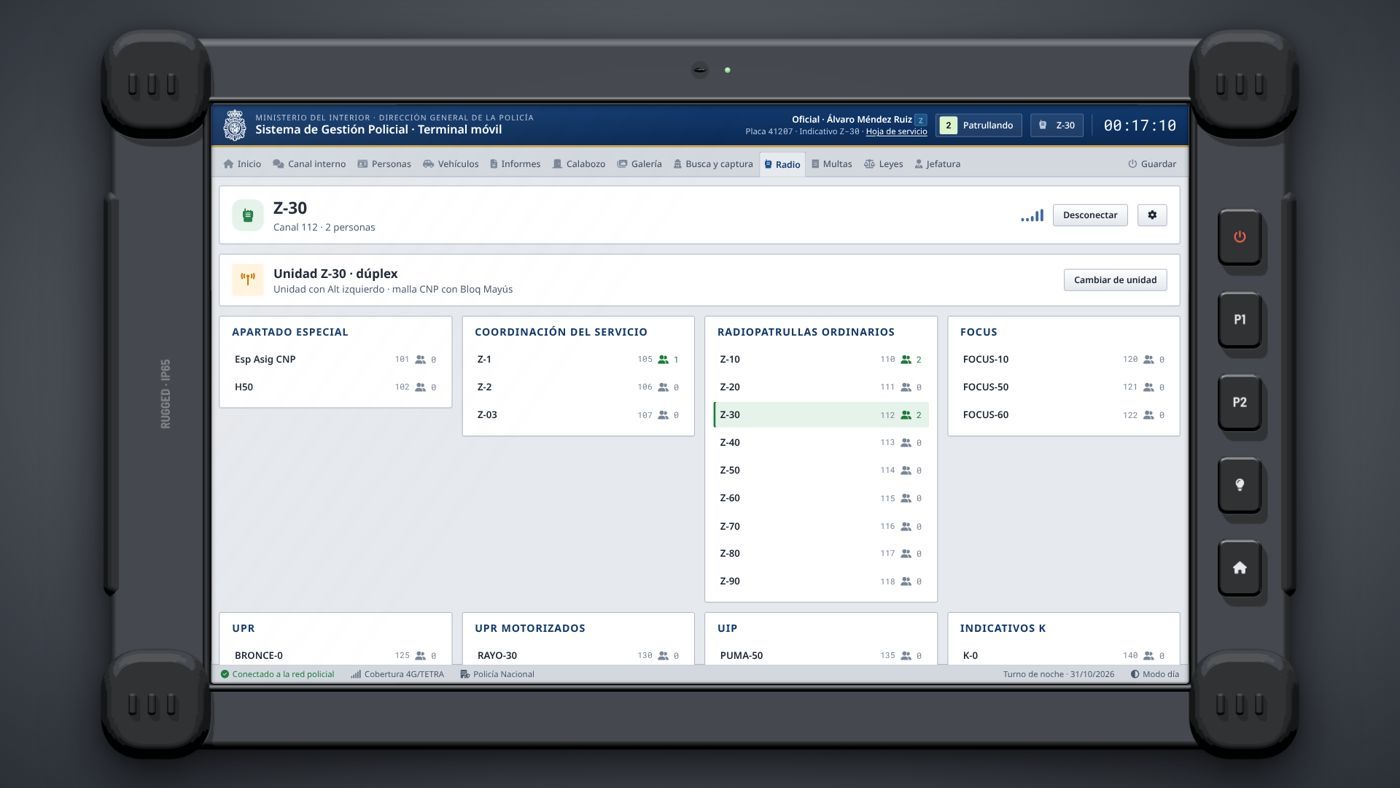Toggle Modo día display mode
The height and width of the screenshot is (788, 1400).
(x=1155, y=674)
